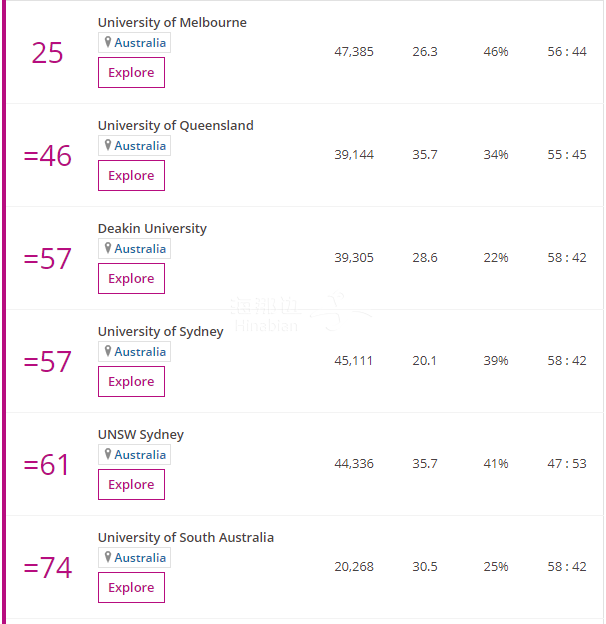This screenshot has height=624, width=606.
Task: Open the University of Queensland title link
Action: click(x=175, y=126)
